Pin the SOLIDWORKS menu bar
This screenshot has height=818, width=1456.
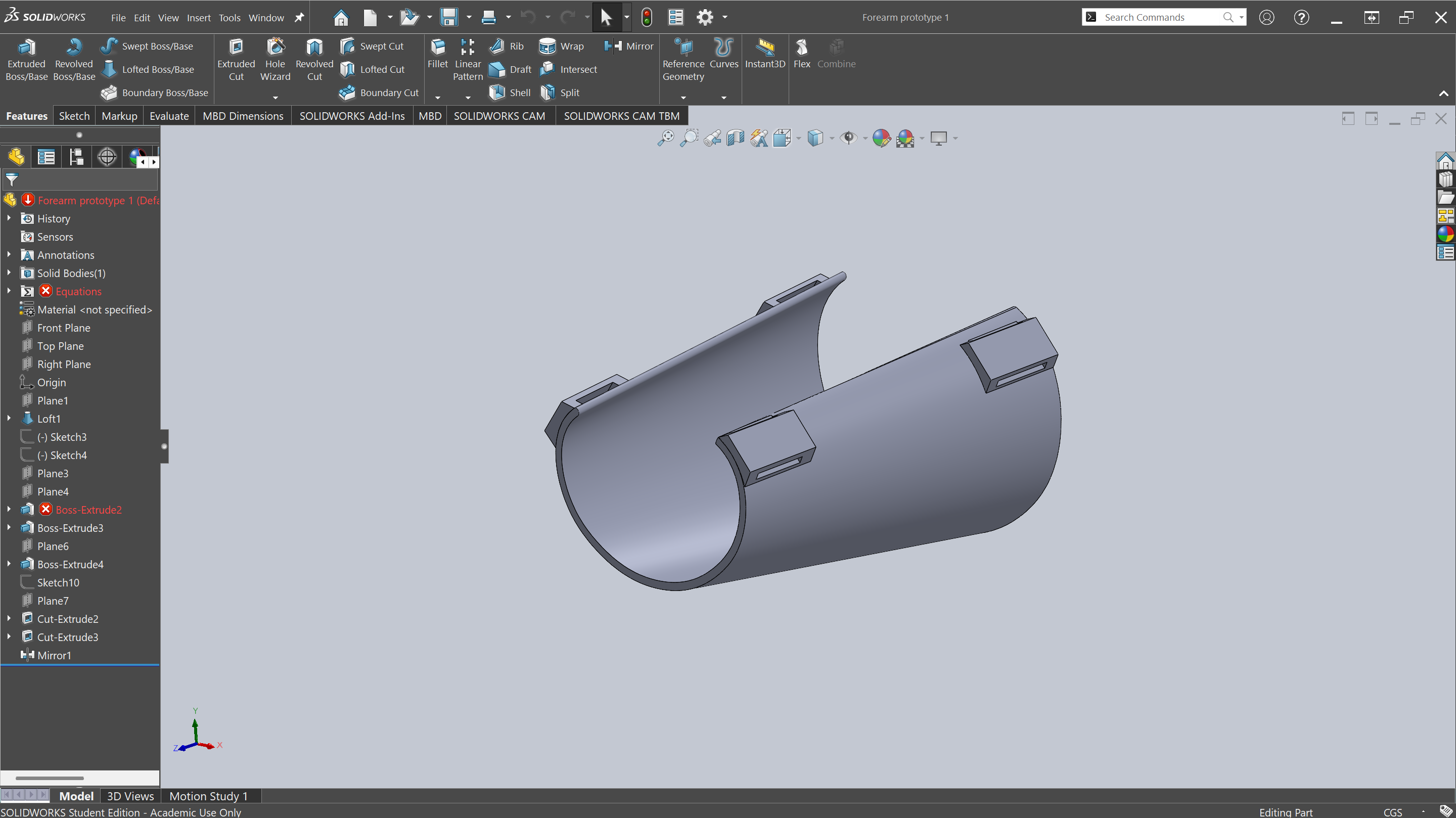[x=299, y=18]
